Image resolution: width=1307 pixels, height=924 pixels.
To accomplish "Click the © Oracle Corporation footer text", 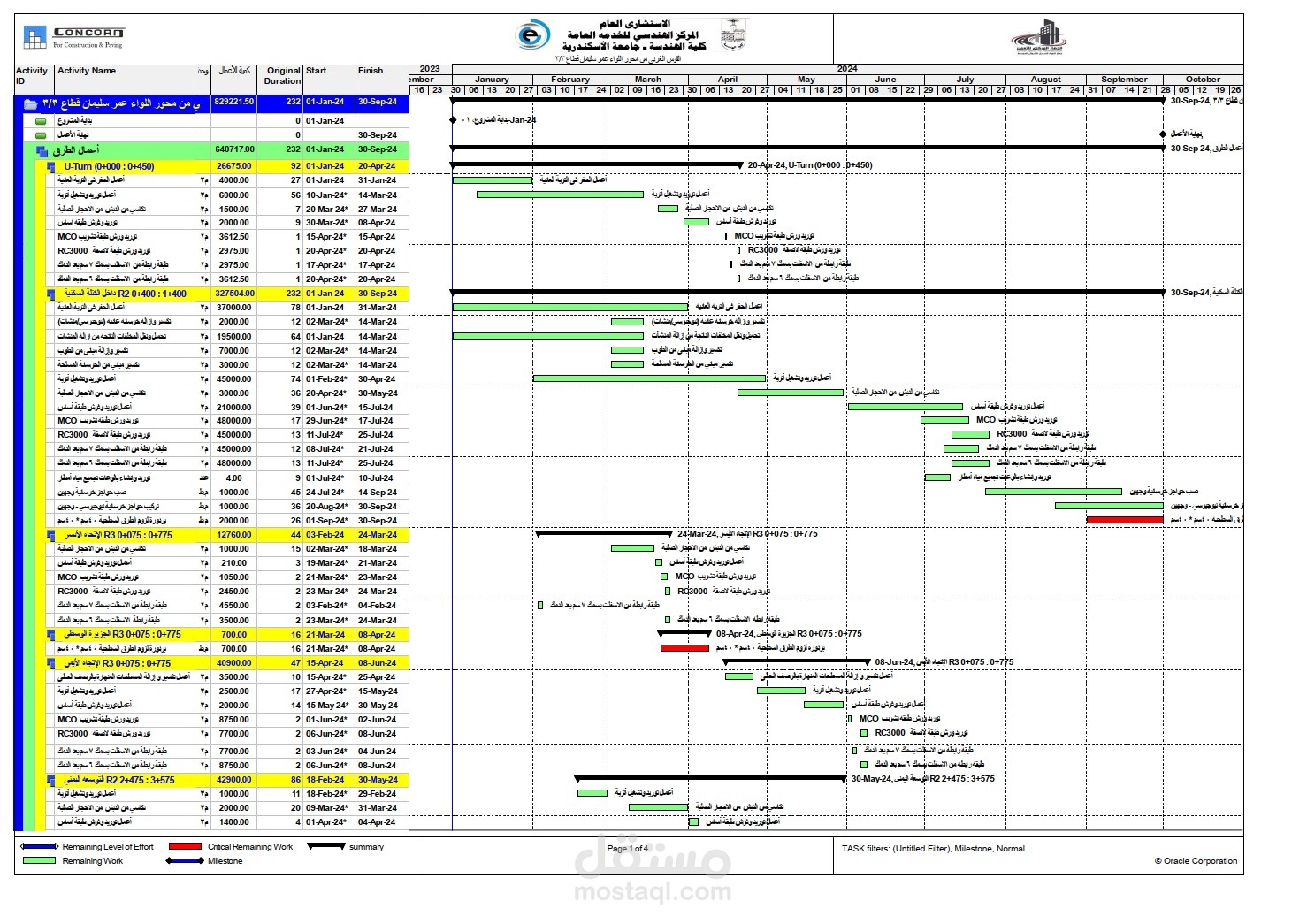I will pyautogui.click(x=1196, y=861).
